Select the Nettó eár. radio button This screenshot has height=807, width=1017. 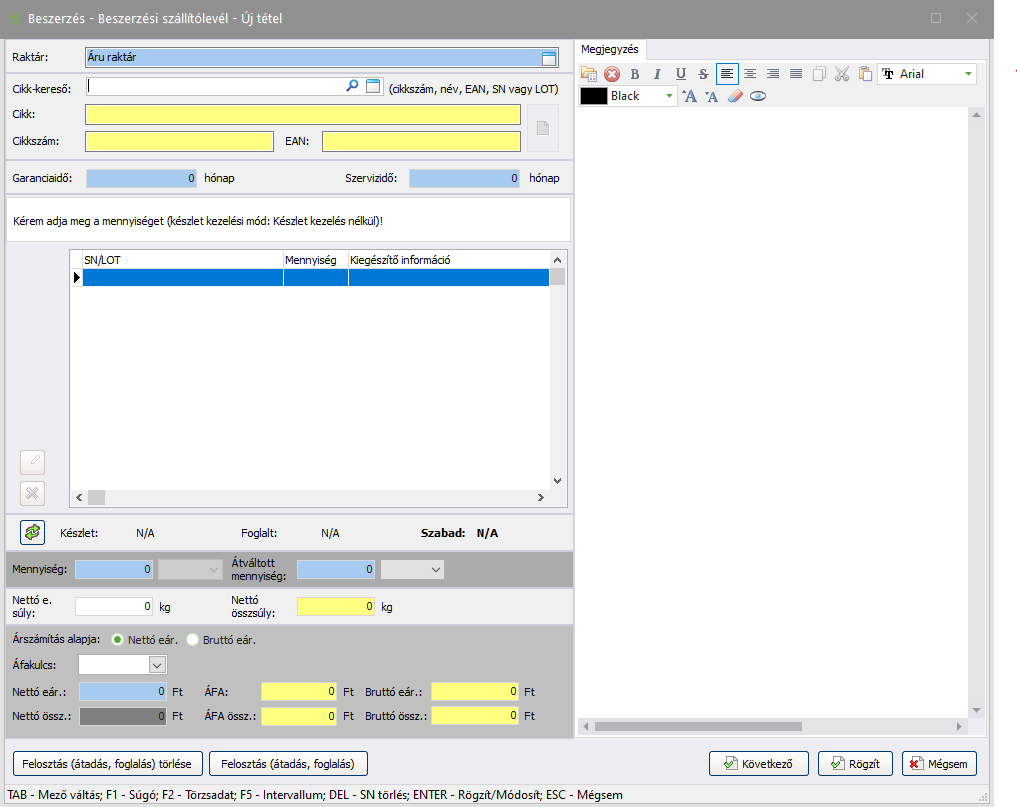118,639
